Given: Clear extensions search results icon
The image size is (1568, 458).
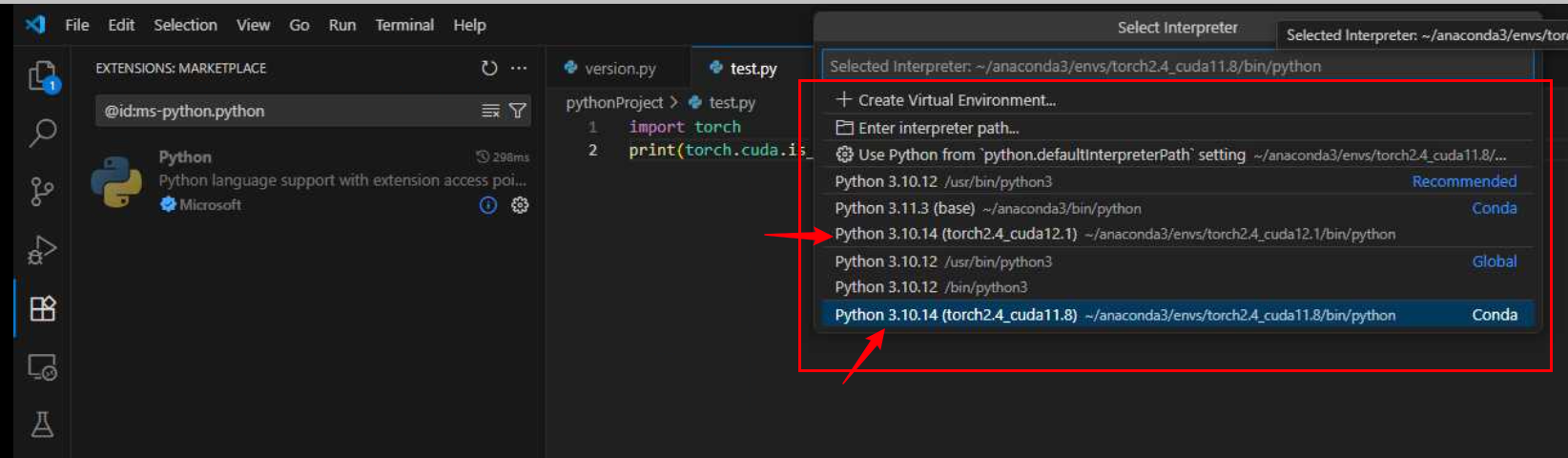Looking at the screenshot, I should [x=490, y=111].
